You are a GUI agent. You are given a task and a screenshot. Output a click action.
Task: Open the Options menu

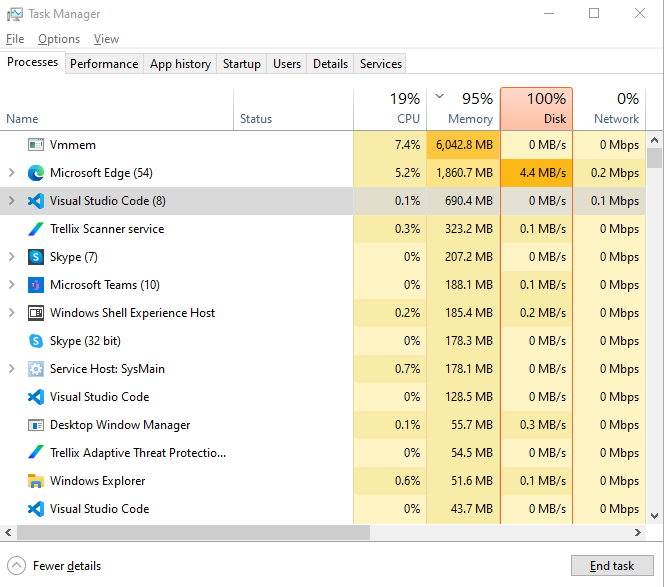pos(59,39)
